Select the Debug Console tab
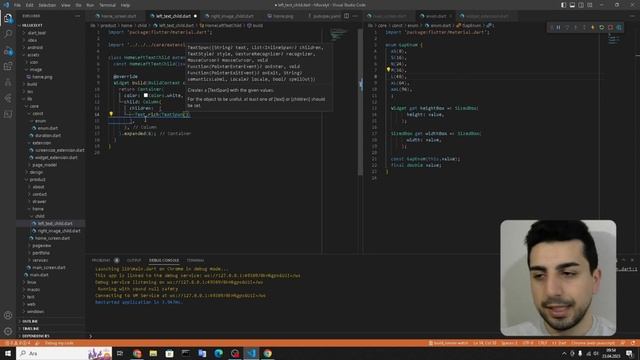 (x=164, y=260)
